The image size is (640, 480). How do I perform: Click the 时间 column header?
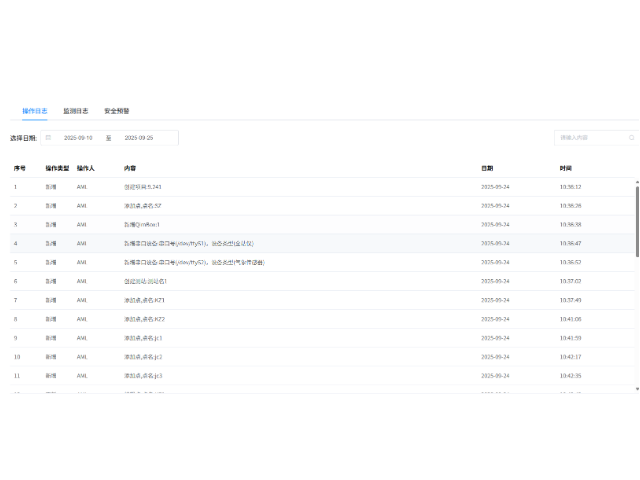pos(566,168)
